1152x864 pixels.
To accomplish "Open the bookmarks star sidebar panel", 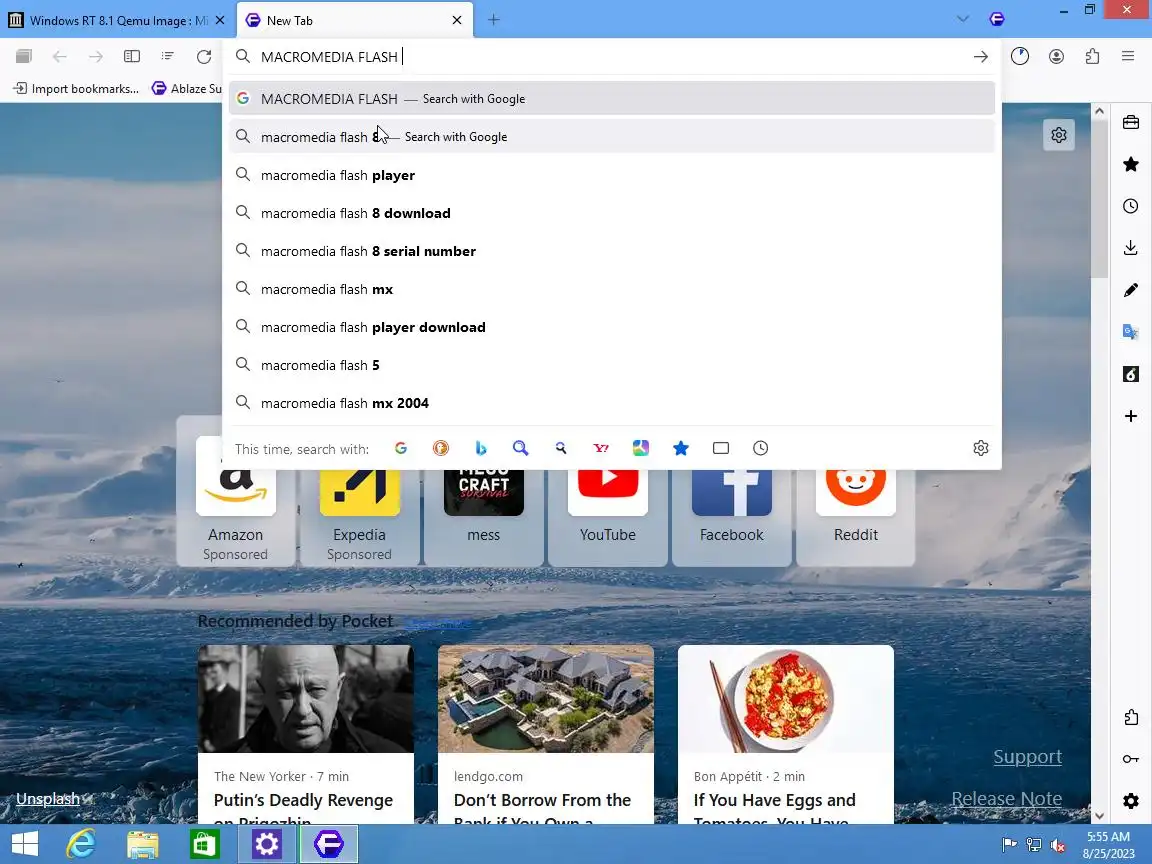I will [1131, 165].
